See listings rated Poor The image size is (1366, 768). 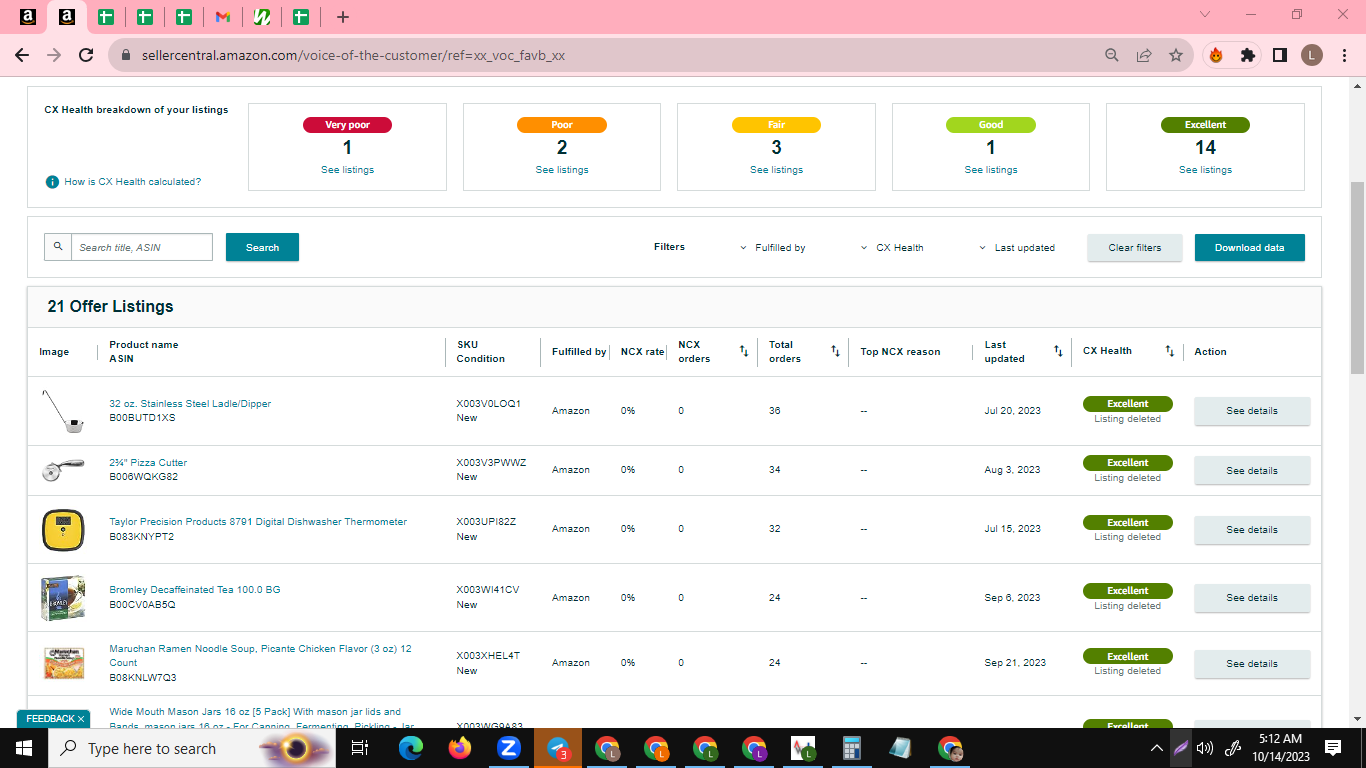(562, 170)
